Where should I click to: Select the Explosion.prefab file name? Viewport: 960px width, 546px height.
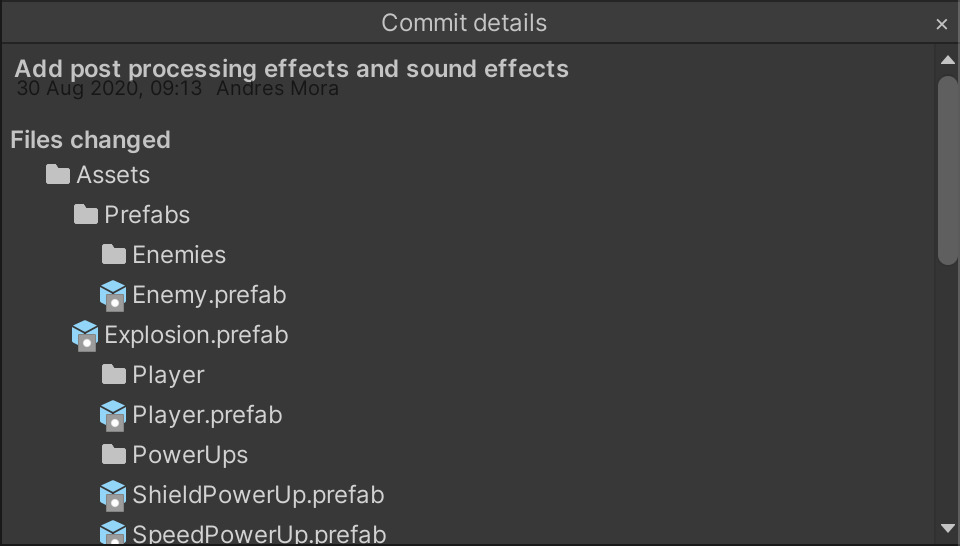tap(196, 335)
